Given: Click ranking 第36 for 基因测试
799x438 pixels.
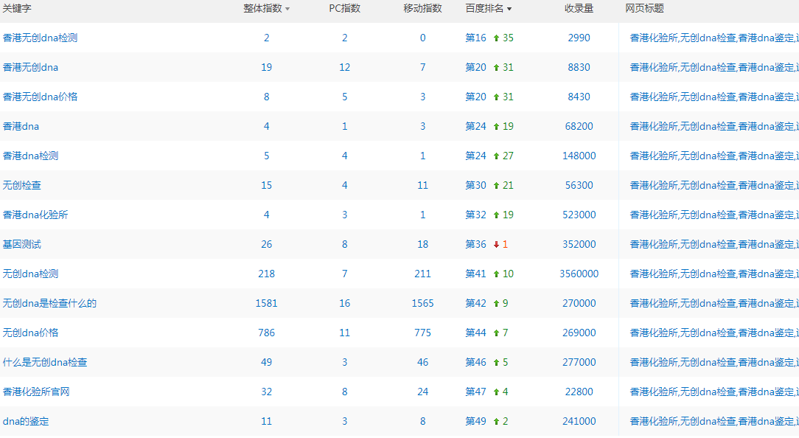Looking at the screenshot, I should coord(475,244).
